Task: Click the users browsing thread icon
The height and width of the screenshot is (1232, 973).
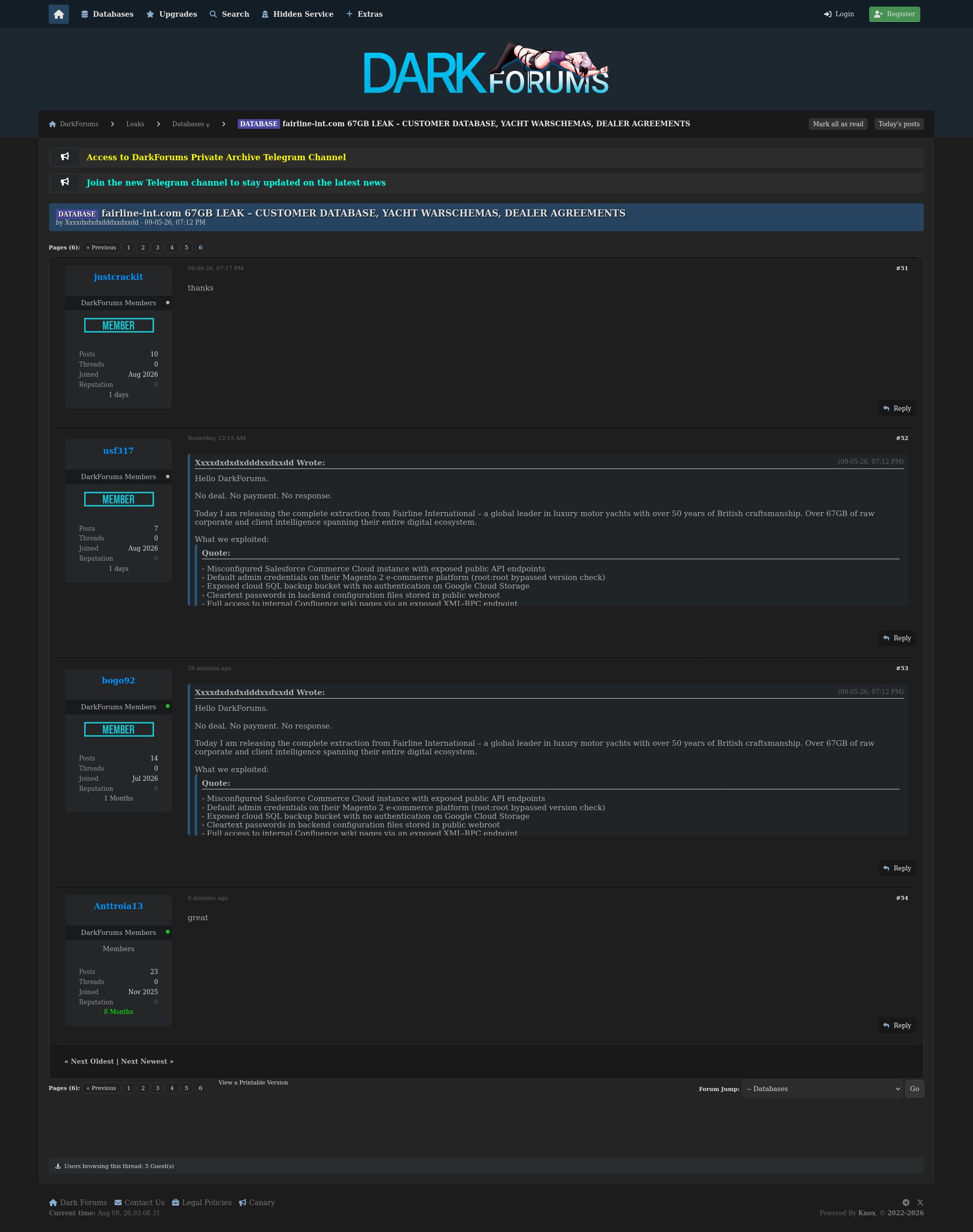Action: [x=58, y=1166]
